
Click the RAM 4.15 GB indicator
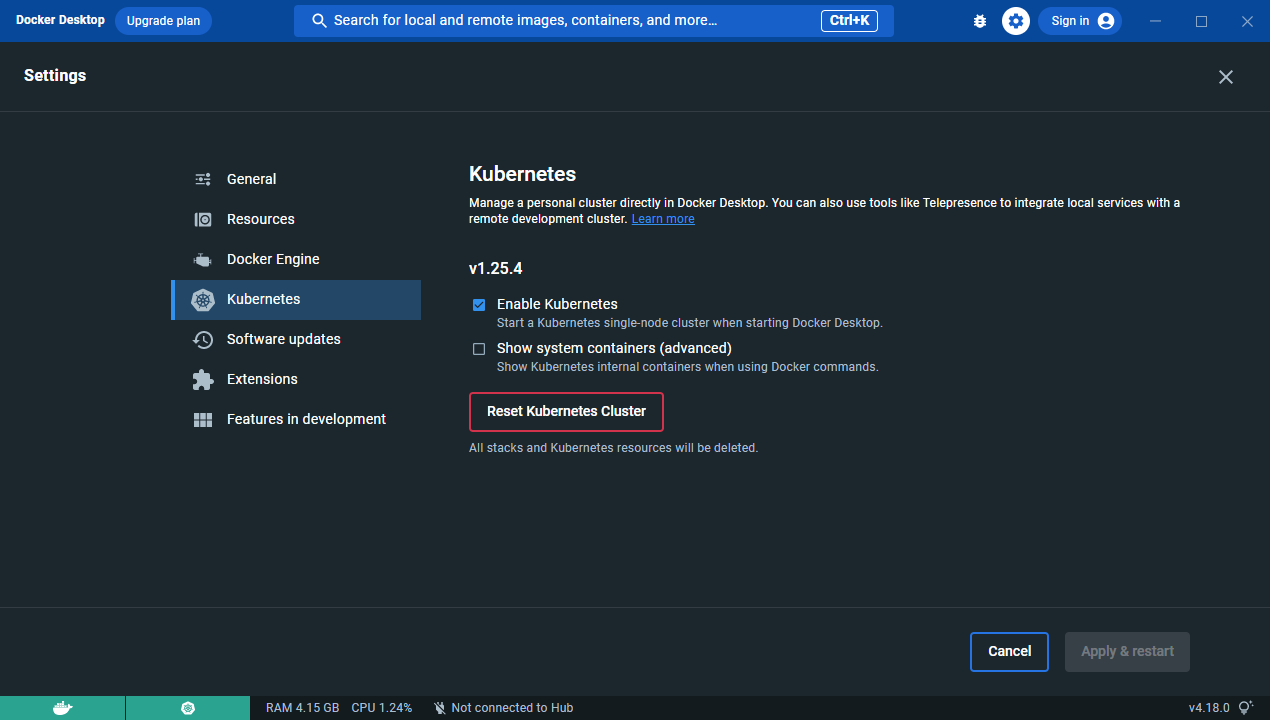[x=302, y=708]
